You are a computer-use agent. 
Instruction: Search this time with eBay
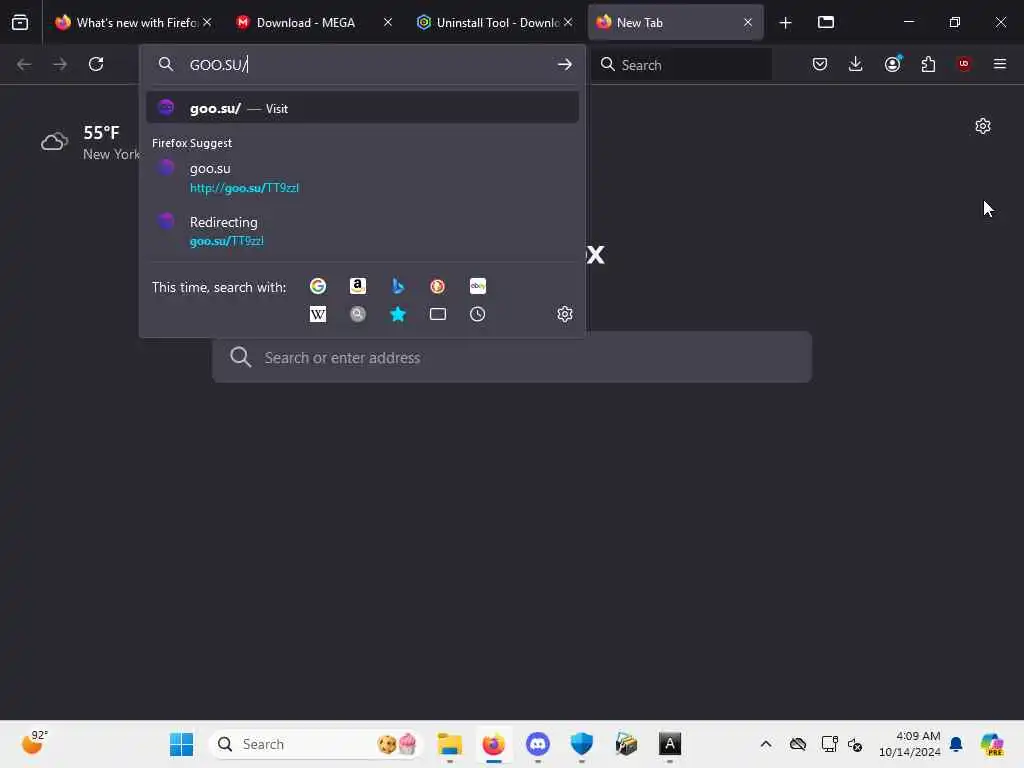pos(477,286)
